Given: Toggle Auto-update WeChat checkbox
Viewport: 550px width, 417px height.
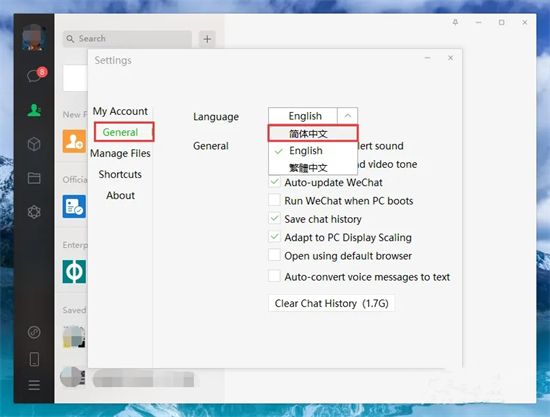Looking at the screenshot, I should (275, 182).
